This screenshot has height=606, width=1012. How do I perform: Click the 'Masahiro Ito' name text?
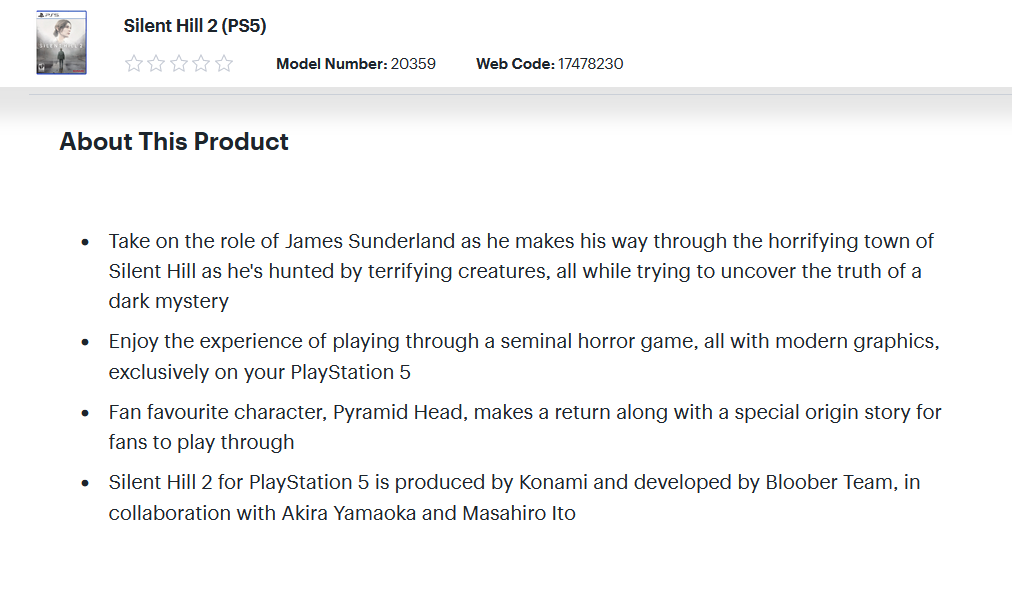point(519,513)
